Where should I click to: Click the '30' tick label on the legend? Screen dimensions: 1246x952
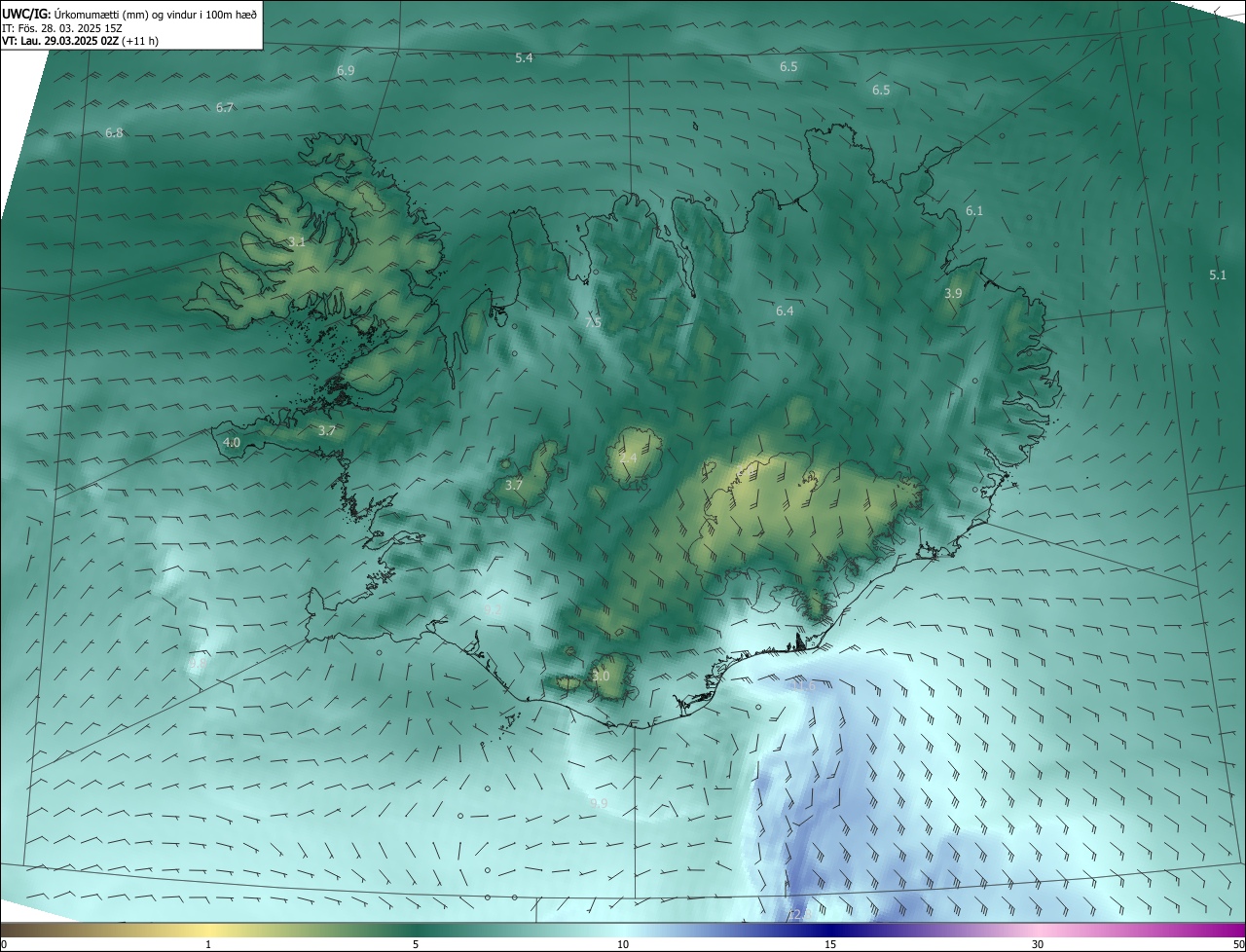pyautogui.click(x=1038, y=945)
